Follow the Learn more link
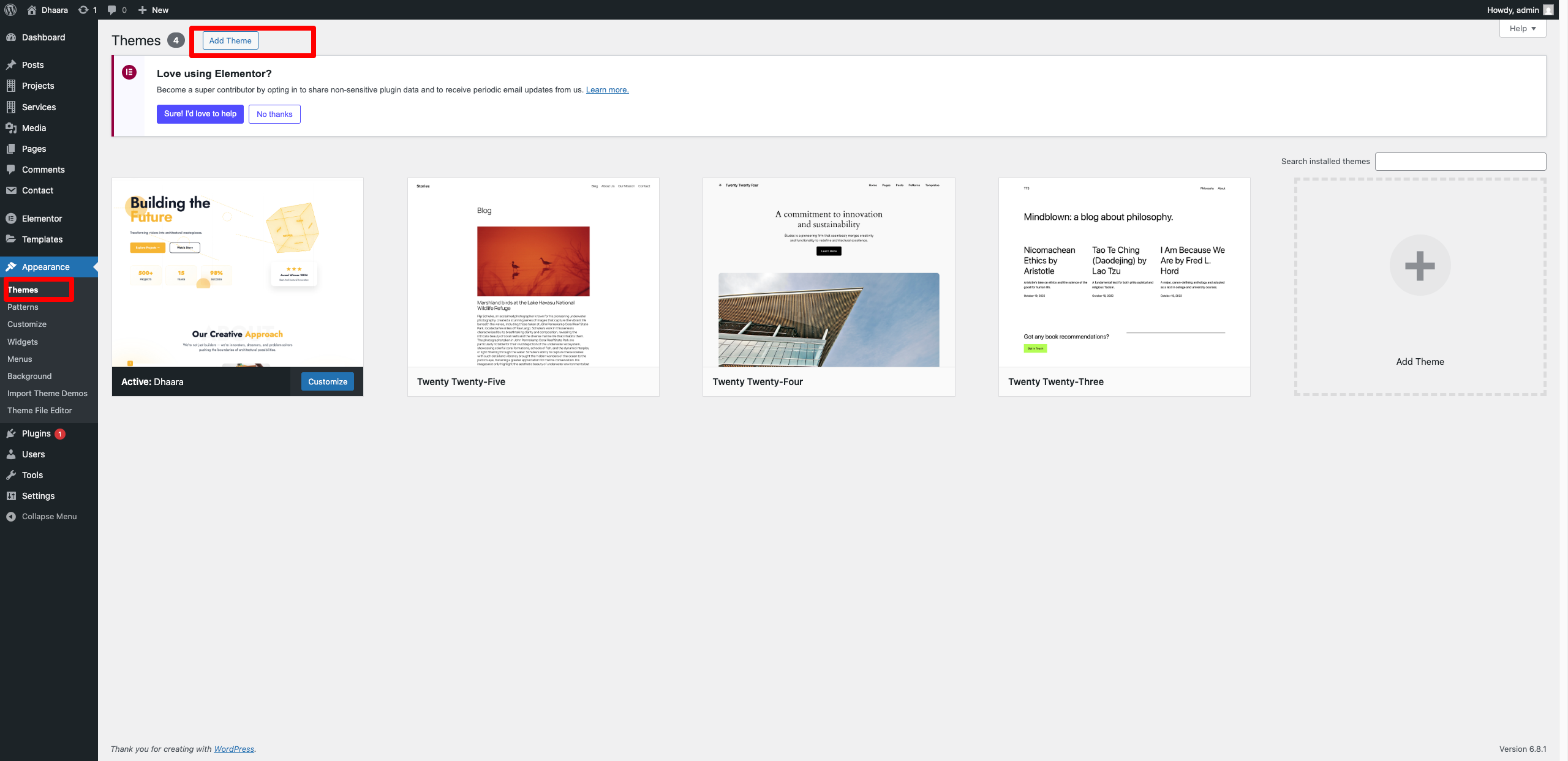Screen dimensions: 1568x761 pyautogui.click(x=607, y=89)
